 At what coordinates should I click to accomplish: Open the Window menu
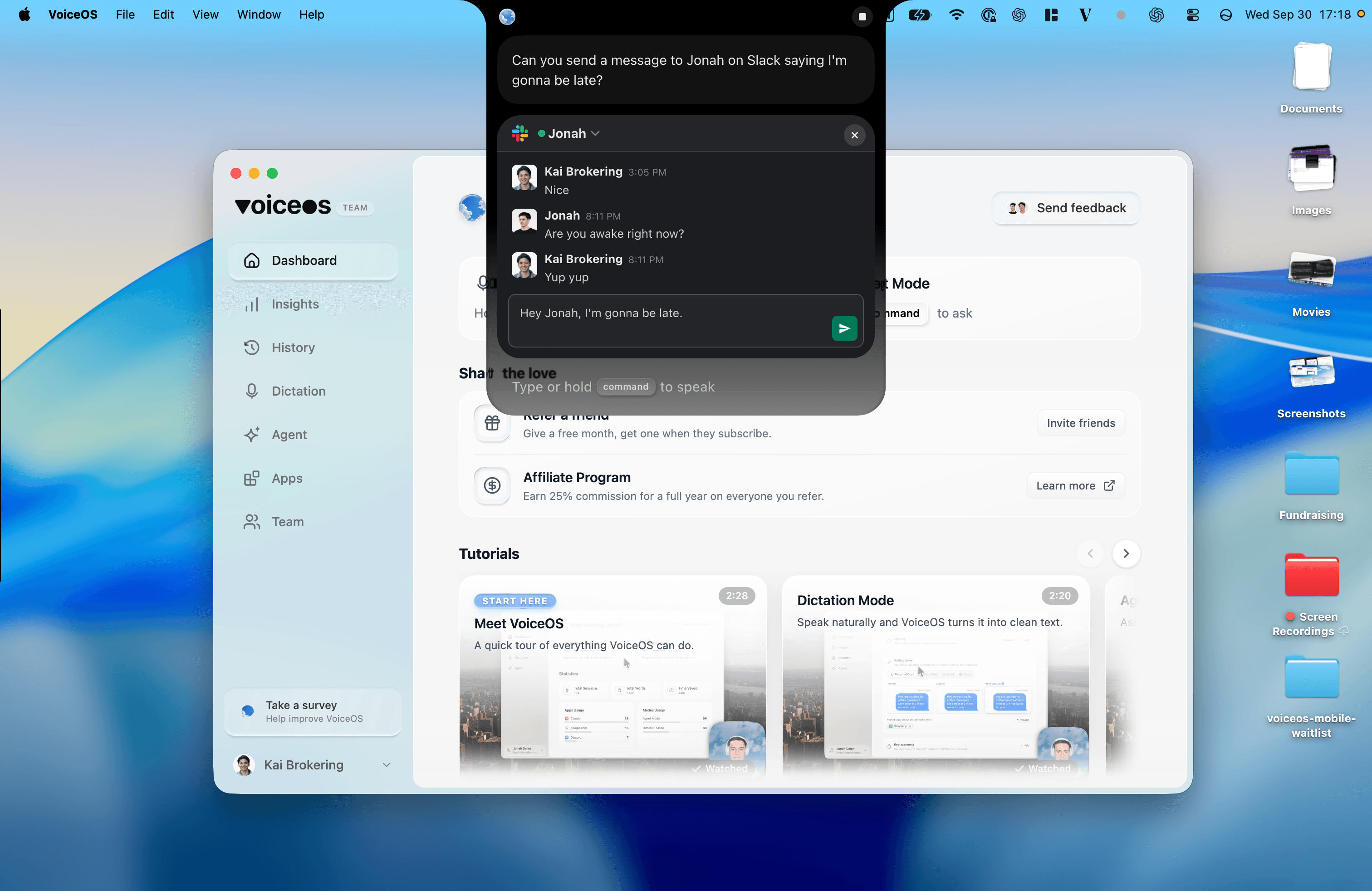[x=258, y=15]
